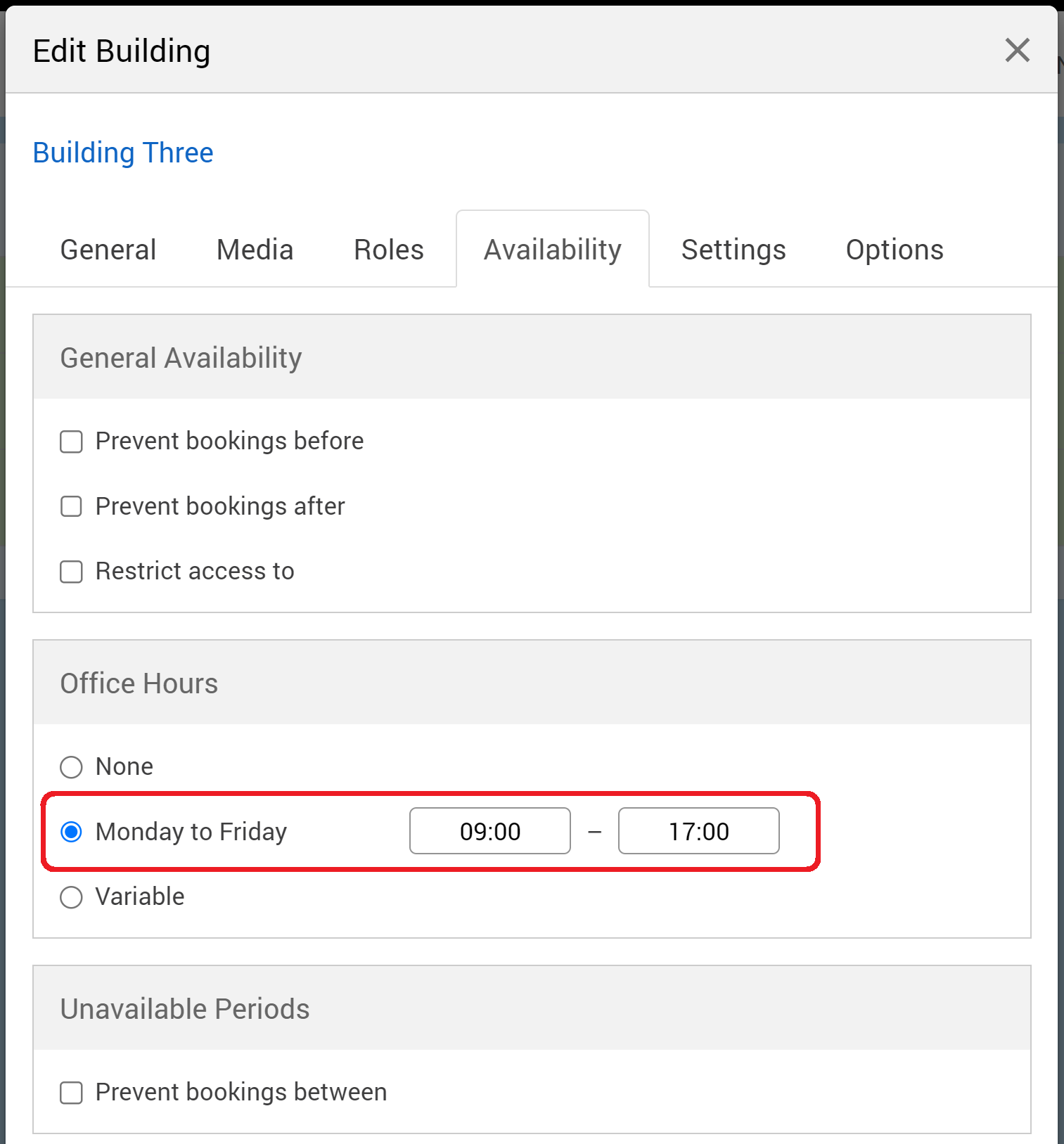1064x1144 pixels.
Task: Click the 17:00 end time field
Action: click(x=698, y=831)
